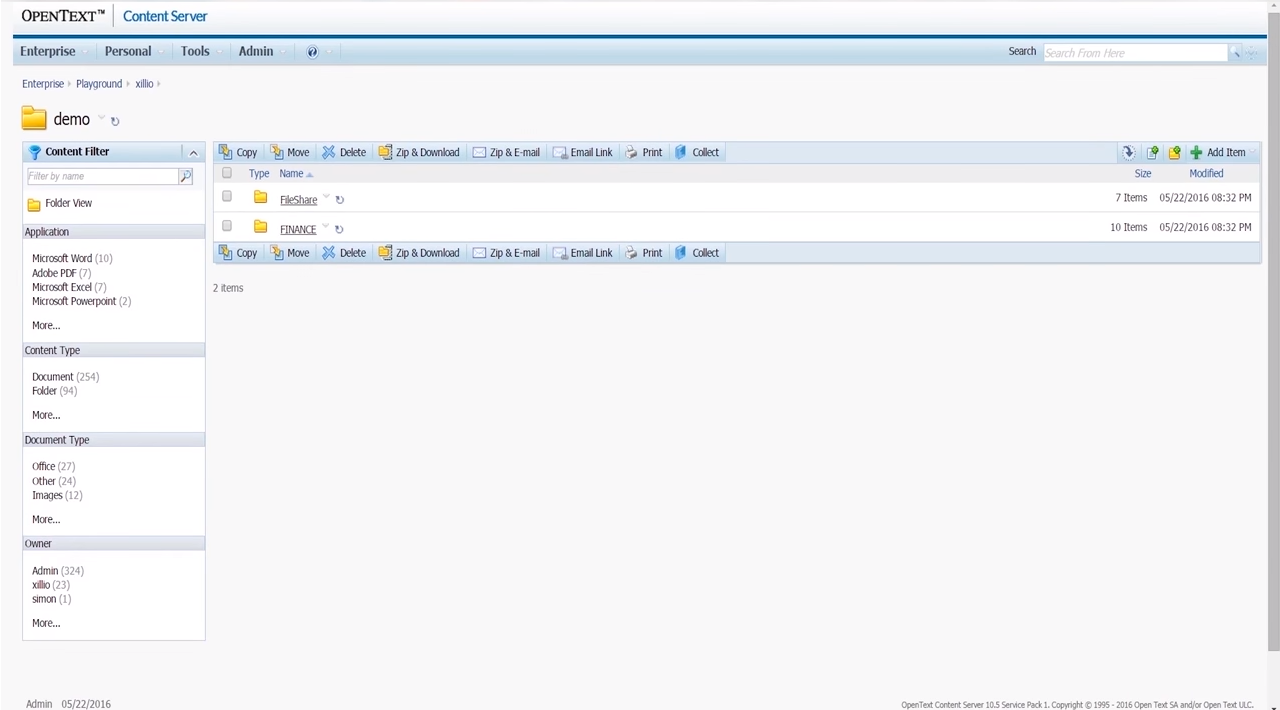
Task: Click the Delete icon in the top toolbar
Action: (329, 152)
